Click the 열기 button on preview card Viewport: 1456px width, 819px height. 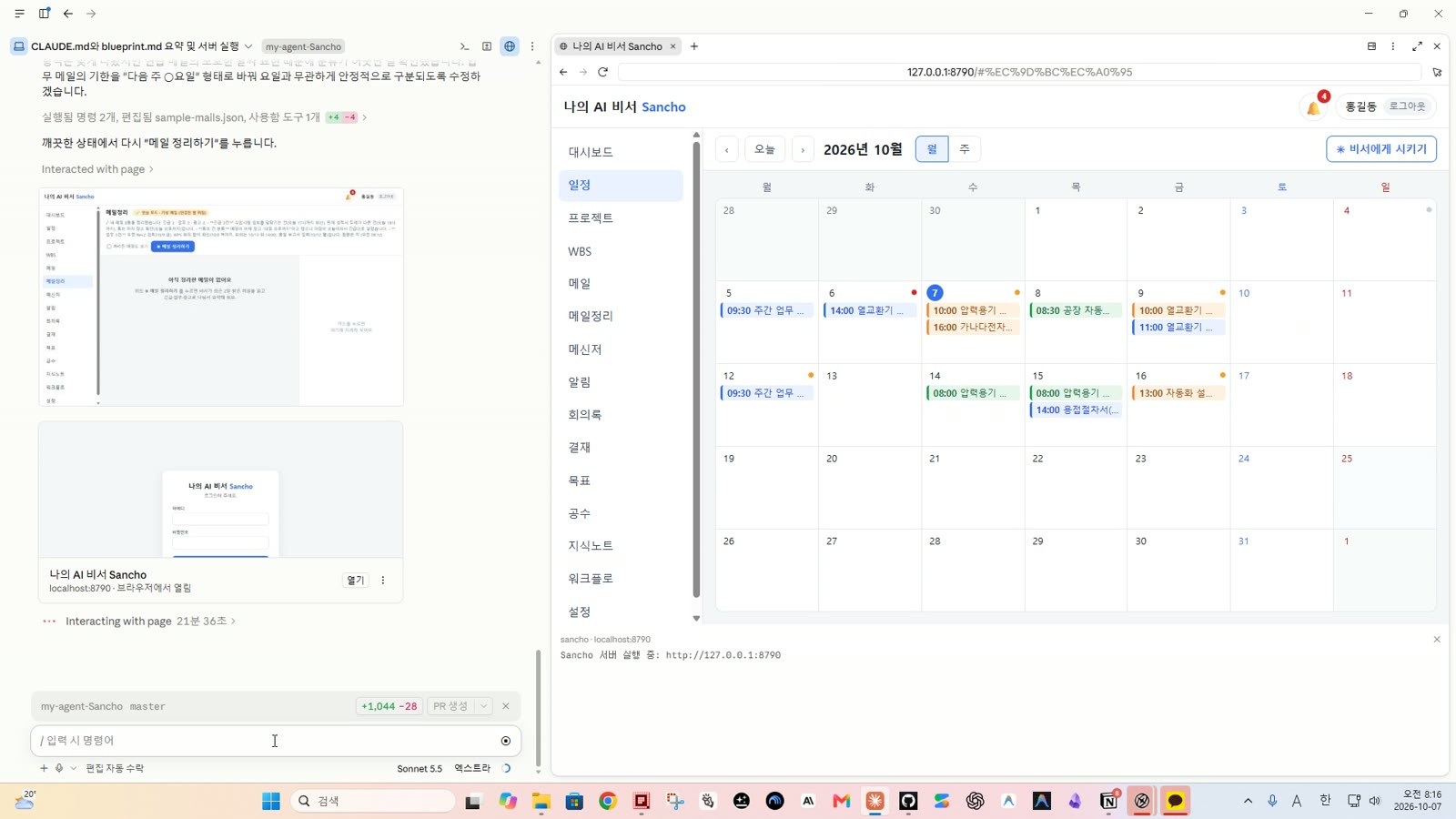tap(356, 581)
